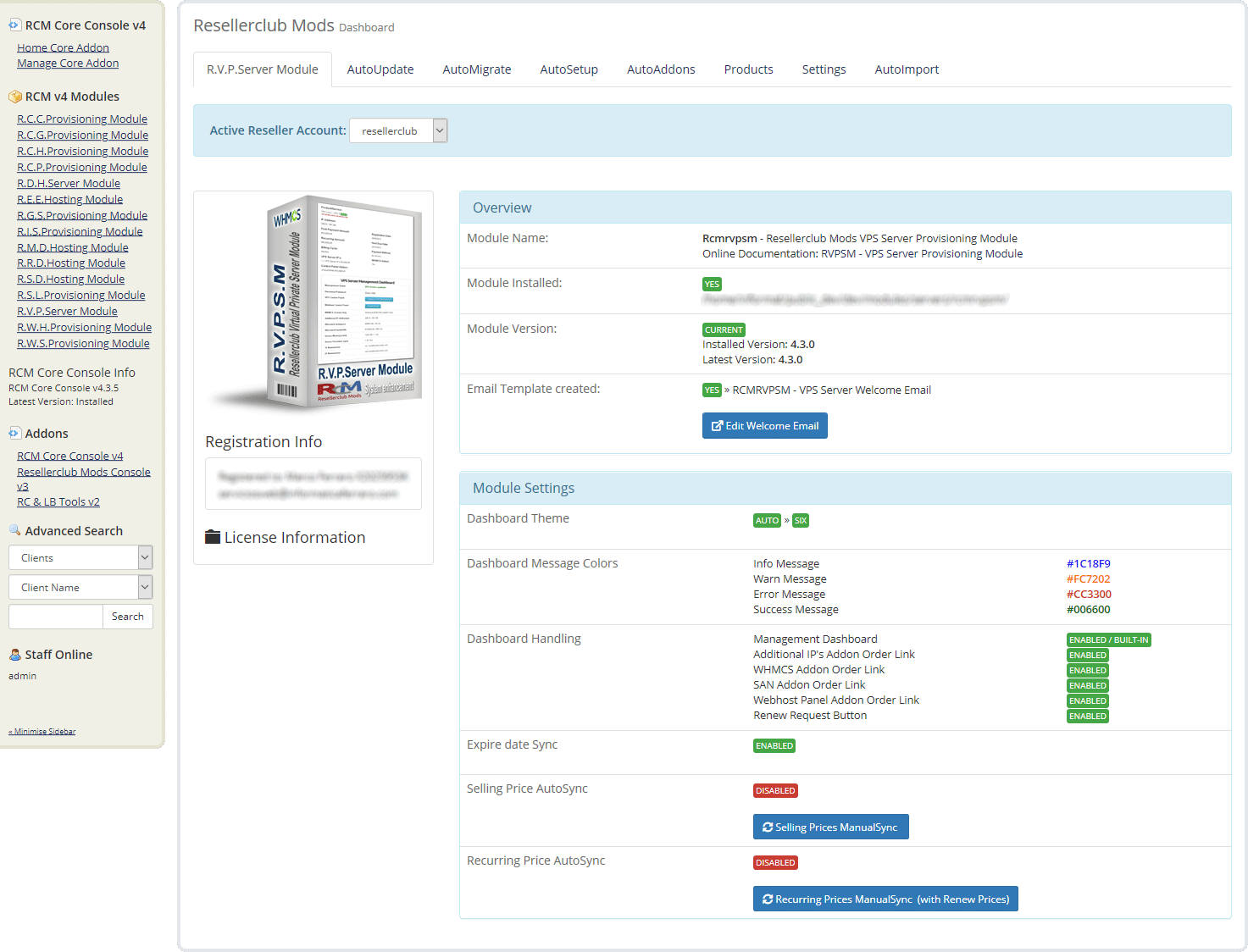Click the Addons section icon
This screenshot has height=952, width=1248.
pyautogui.click(x=14, y=434)
